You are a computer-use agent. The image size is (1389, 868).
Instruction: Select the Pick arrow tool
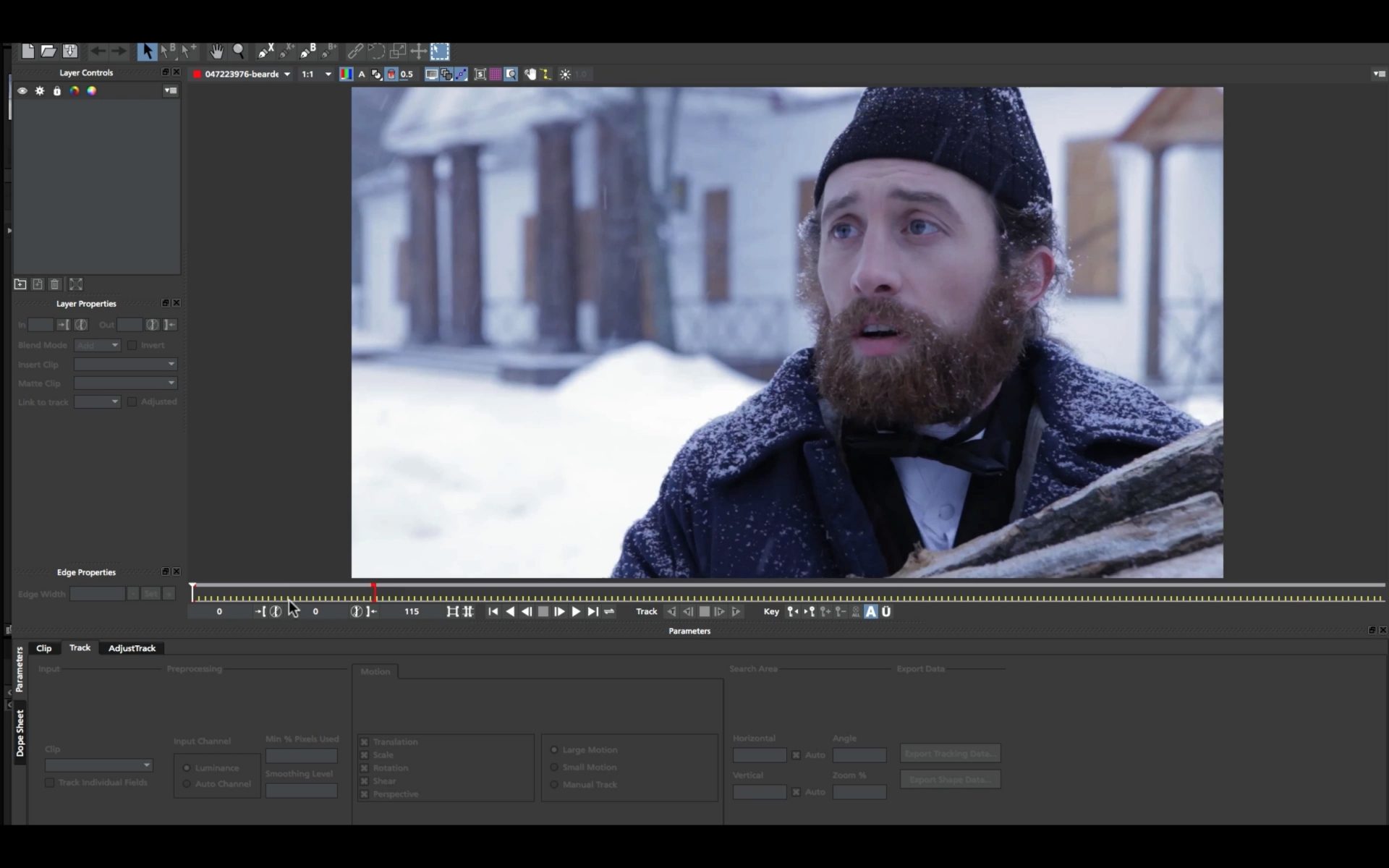pos(147,51)
